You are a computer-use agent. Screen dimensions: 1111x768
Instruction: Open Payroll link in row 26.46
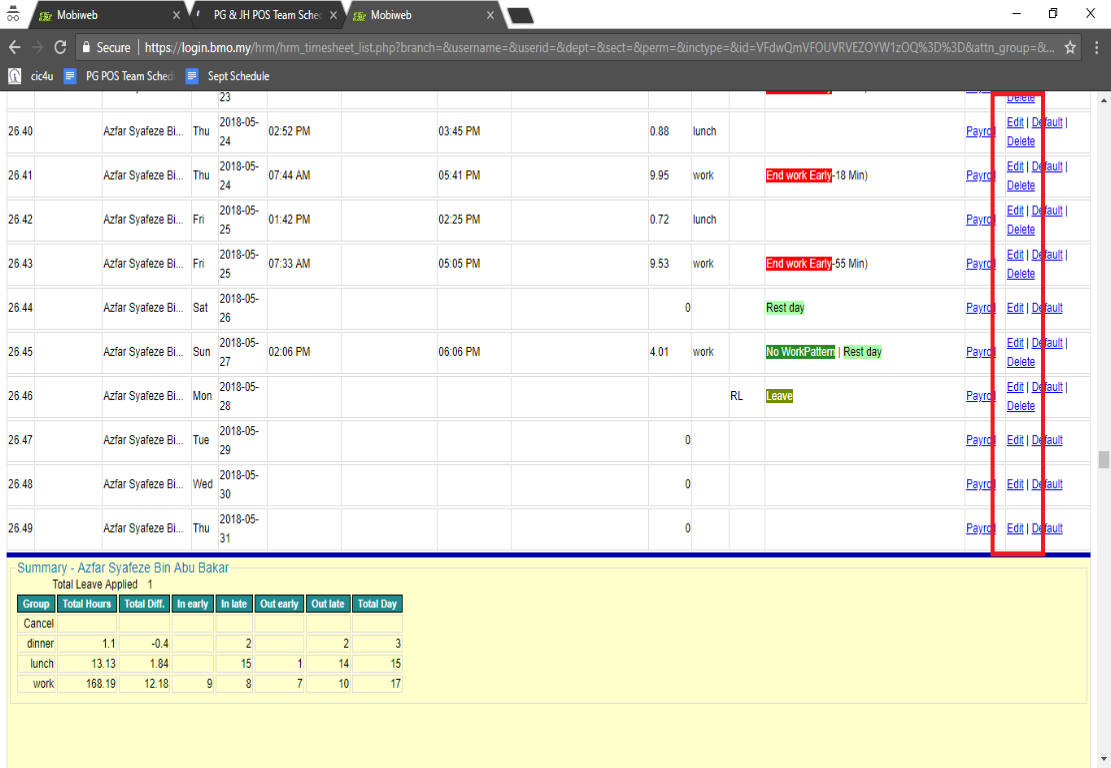pyautogui.click(x=981, y=396)
